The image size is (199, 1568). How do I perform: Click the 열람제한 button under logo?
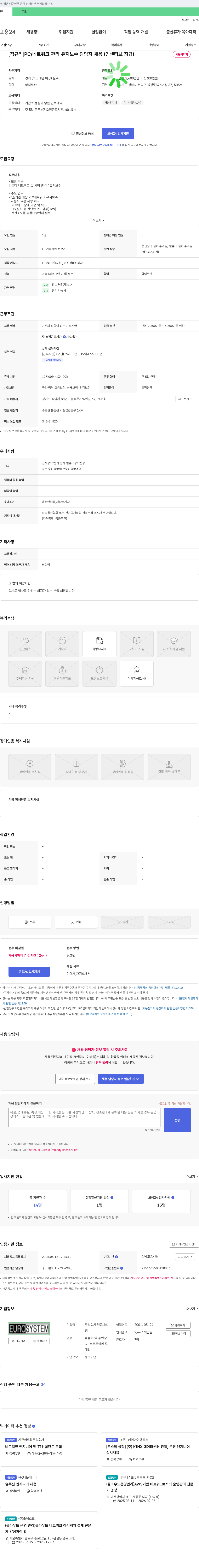(x=40, y=1341)
